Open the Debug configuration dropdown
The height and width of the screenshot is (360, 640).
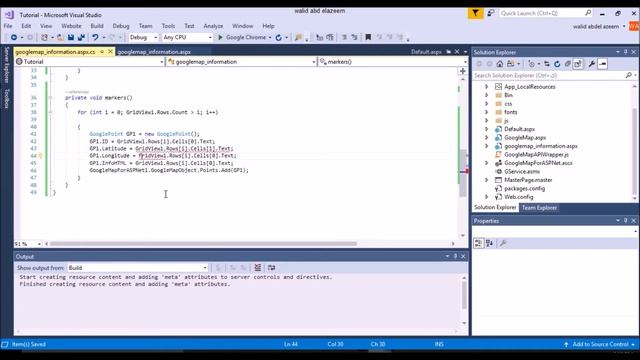click(x=143, y=38)
